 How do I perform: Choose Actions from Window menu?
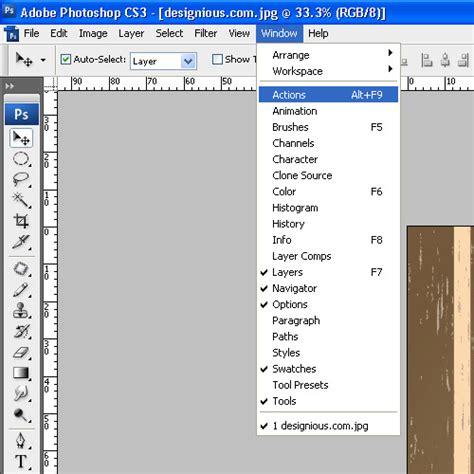pyautogui.click(x=328, y=95)
